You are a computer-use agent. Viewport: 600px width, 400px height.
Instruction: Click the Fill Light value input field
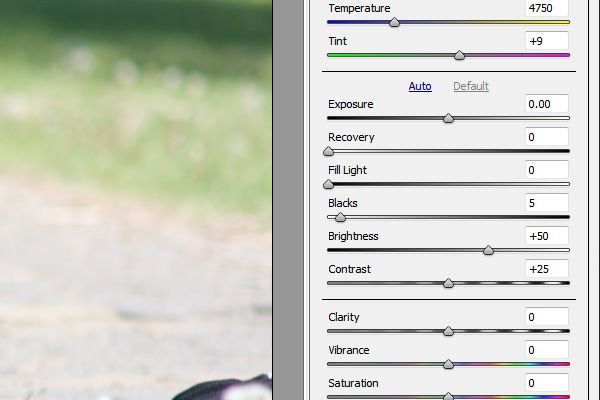tap(546, 170)
